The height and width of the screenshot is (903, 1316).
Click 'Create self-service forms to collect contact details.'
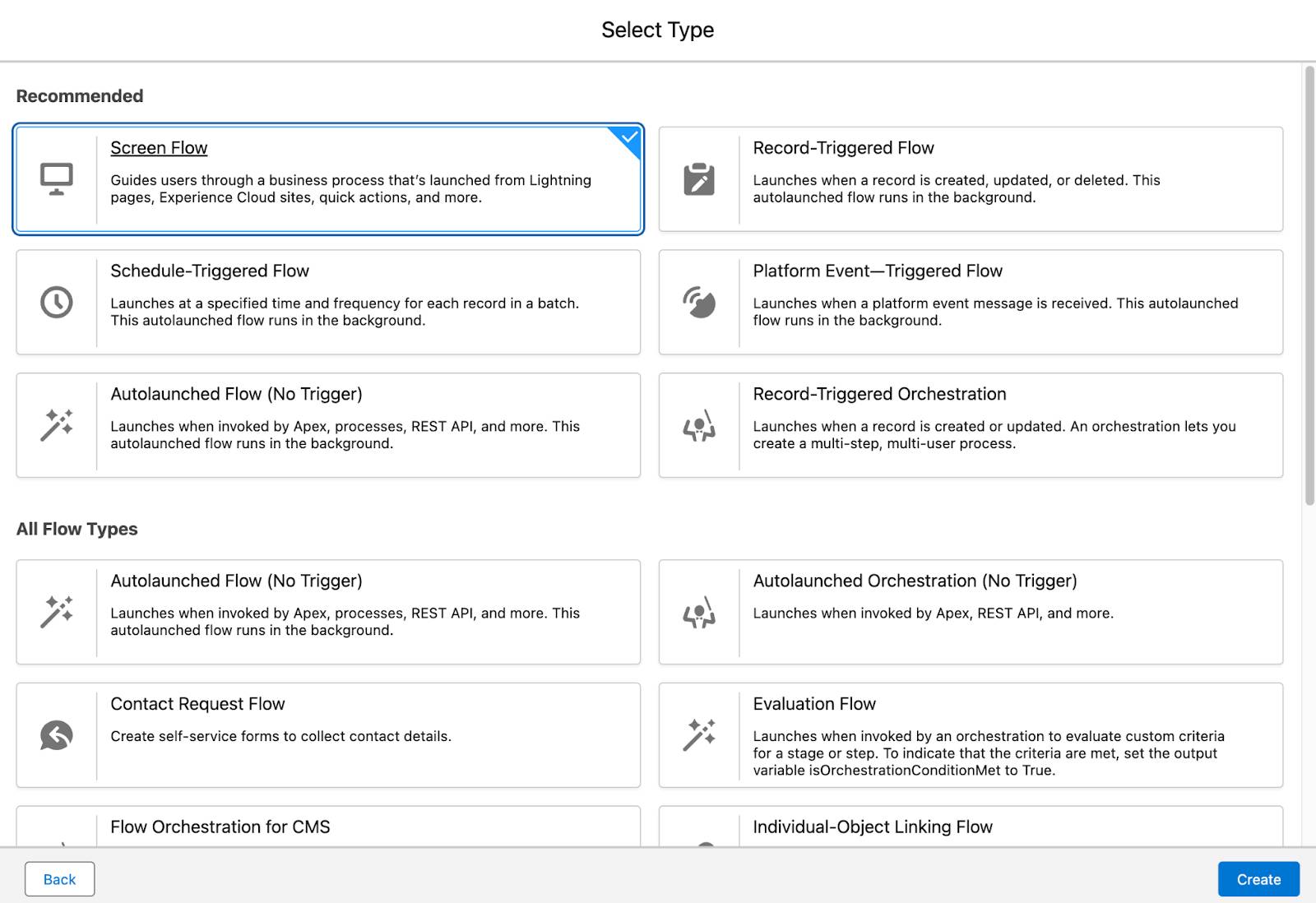click(x=280, y=736)
